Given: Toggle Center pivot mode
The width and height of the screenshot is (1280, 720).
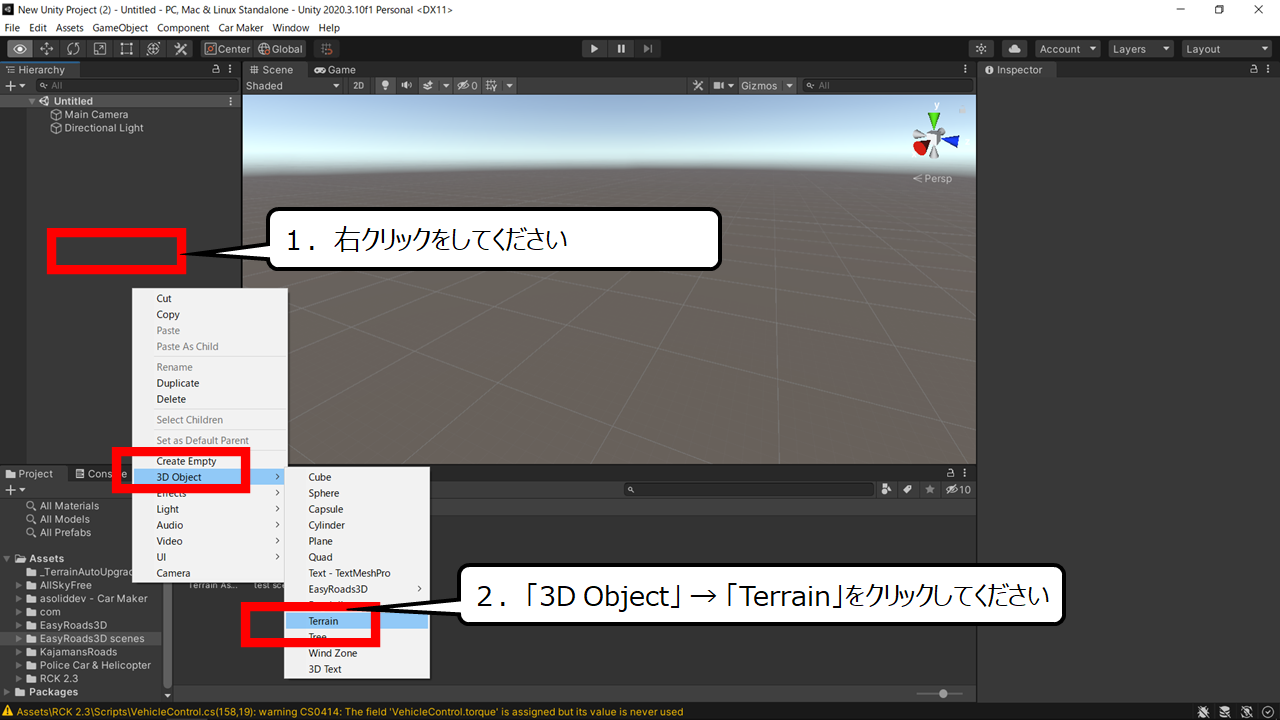Looking at the screenshot, I should (x=227, y=49).
